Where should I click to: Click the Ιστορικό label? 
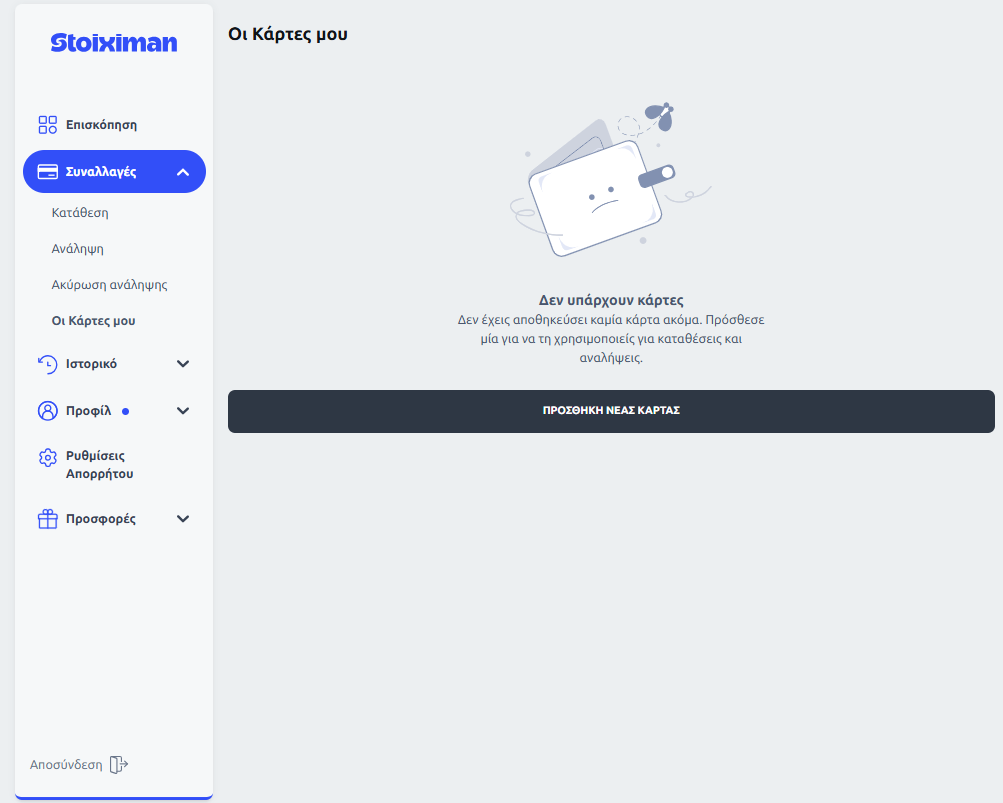click(91, 364)
